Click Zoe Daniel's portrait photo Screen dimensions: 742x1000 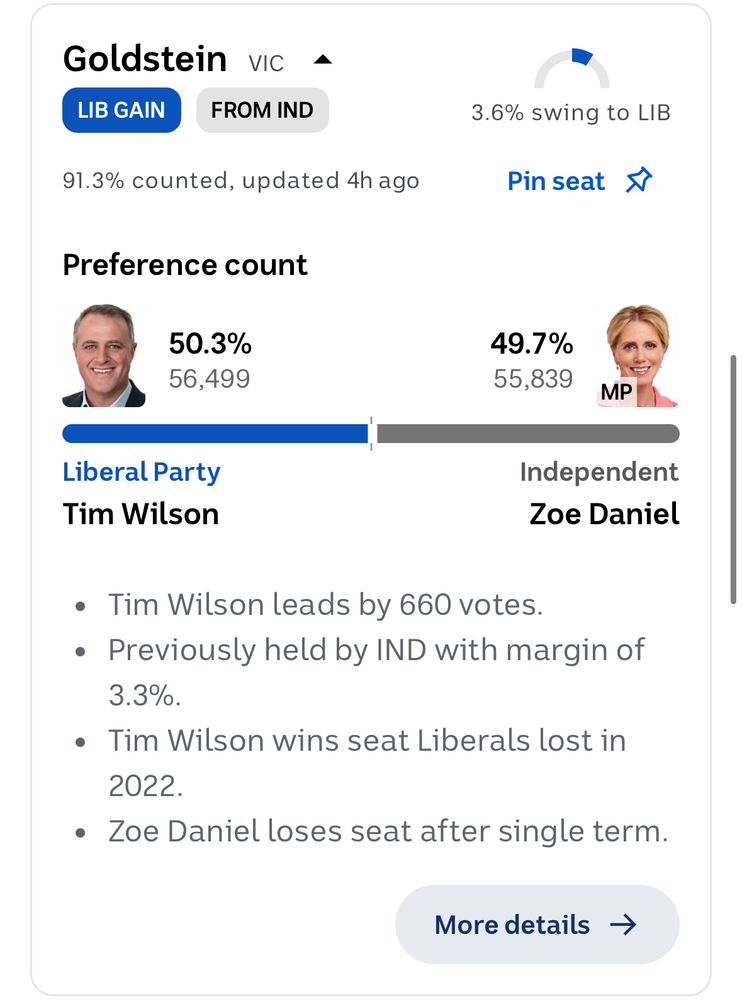click(641, 355)
